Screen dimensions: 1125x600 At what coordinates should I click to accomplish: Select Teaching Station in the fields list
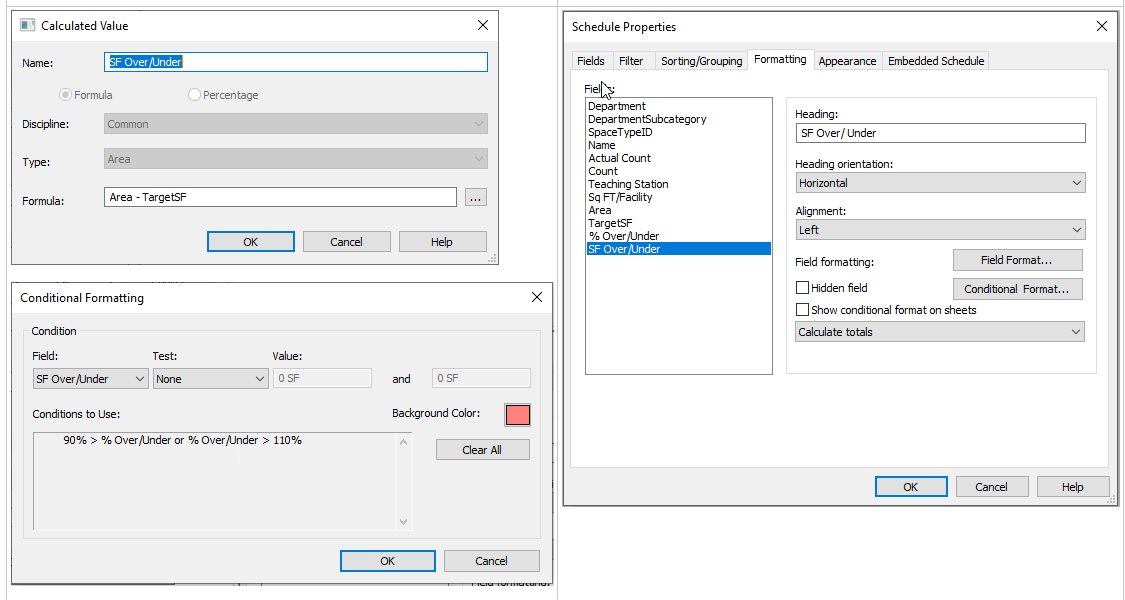pyautogui.click(x=628, y=184)
